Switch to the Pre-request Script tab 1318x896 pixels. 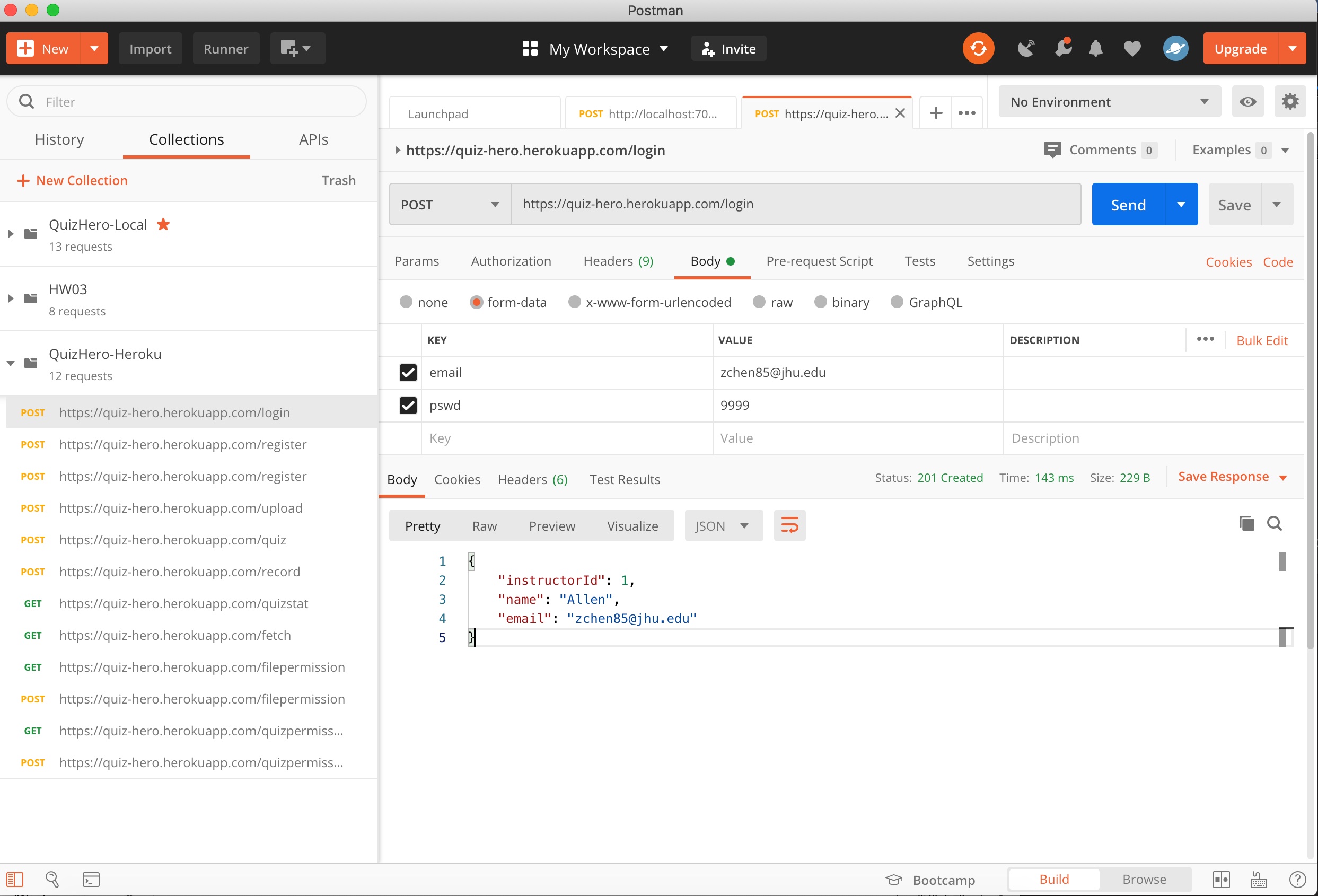coord(819,261)
